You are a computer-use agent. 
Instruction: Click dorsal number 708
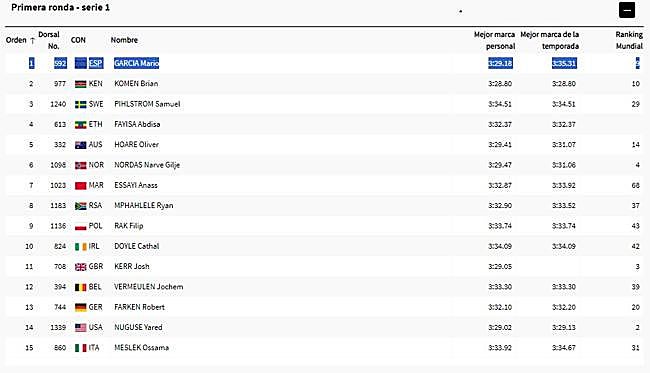60,266
